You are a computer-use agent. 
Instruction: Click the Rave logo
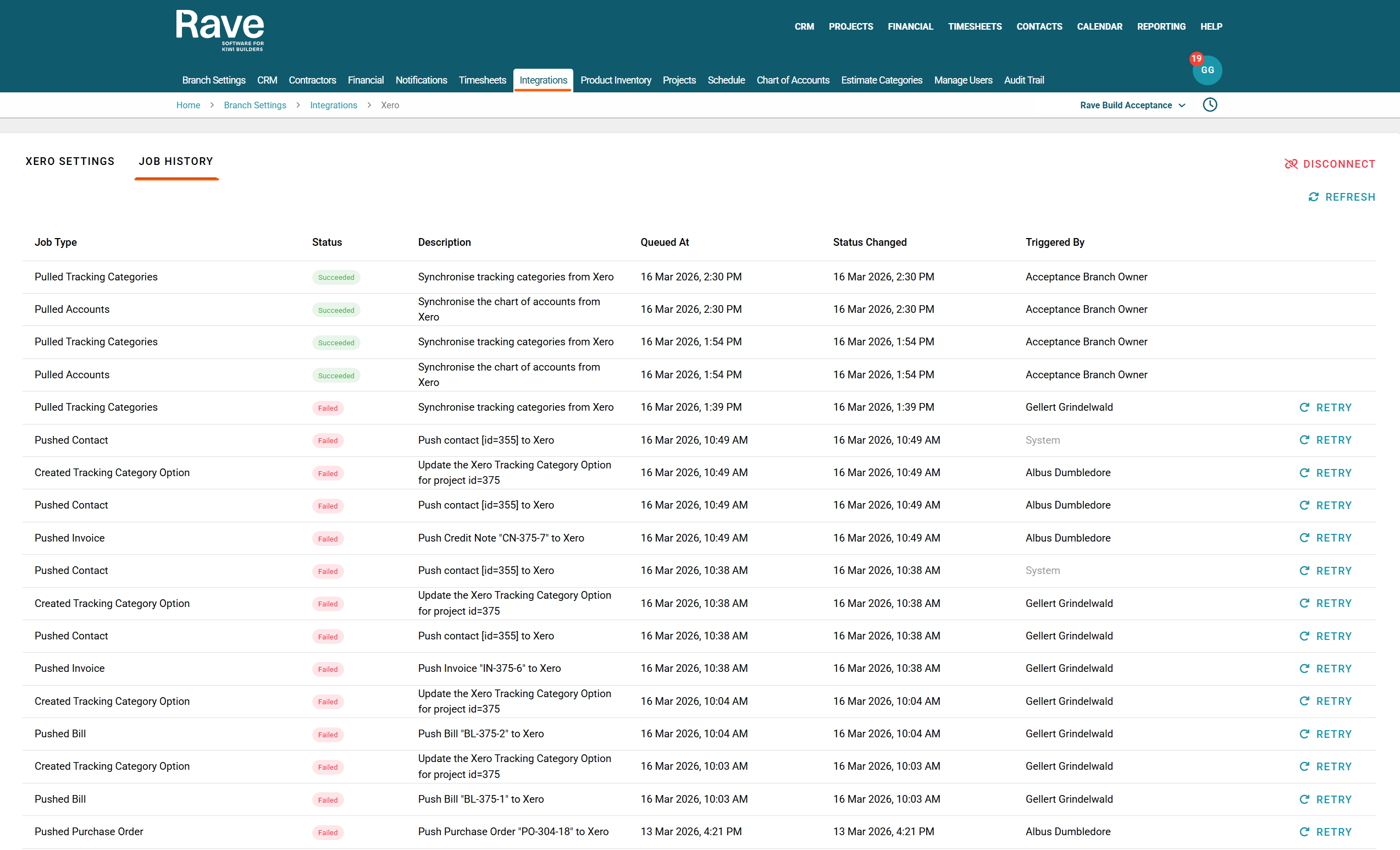click(220, 30)
